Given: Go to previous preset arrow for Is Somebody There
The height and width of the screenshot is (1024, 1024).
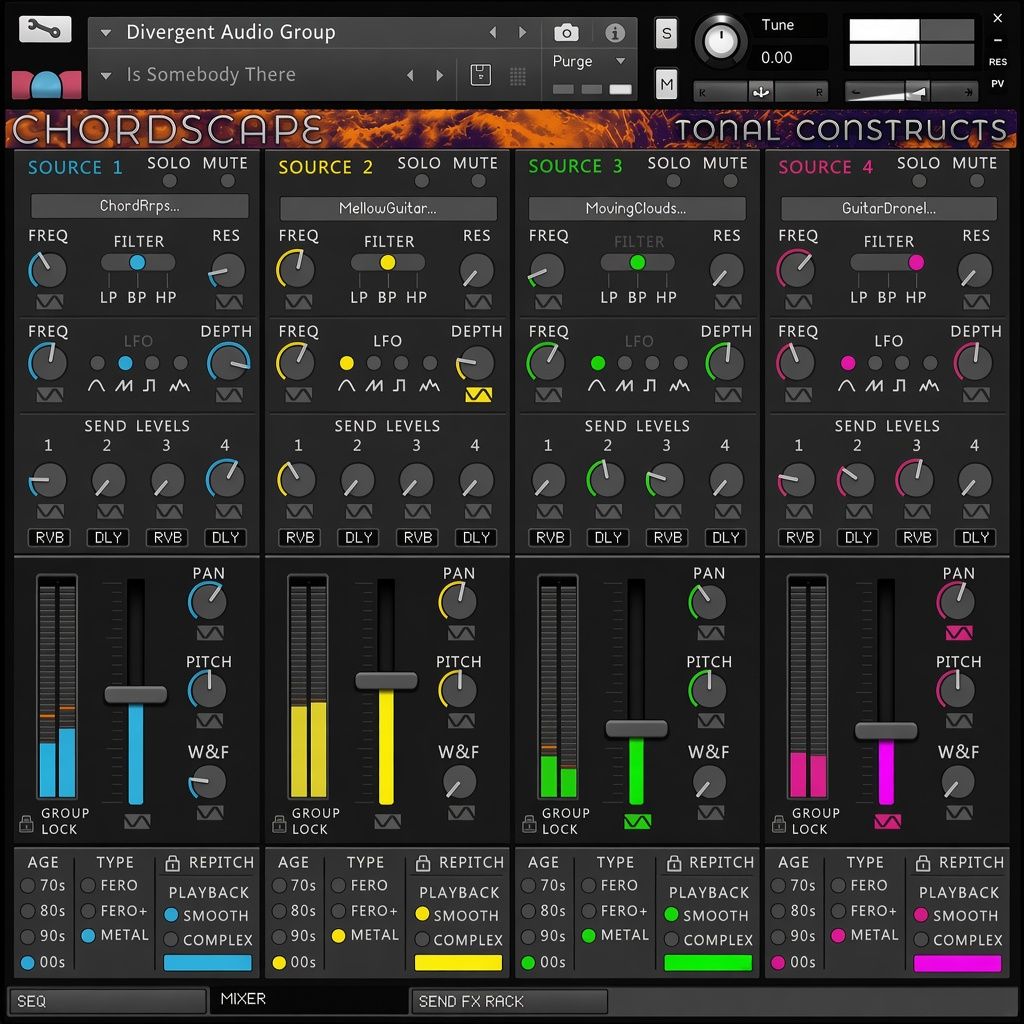Looking at the screenshot, I should coord(410,75).
